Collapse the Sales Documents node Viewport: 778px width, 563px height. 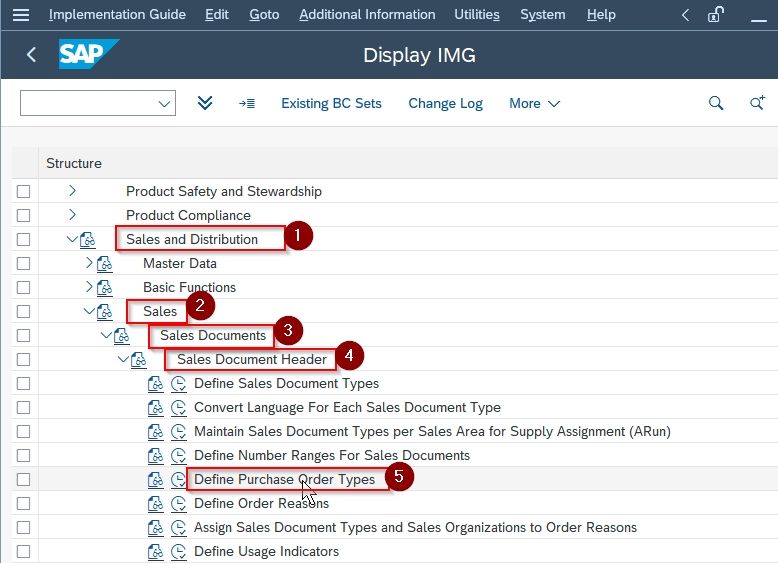pyautogui.click(x=106, y=335)
